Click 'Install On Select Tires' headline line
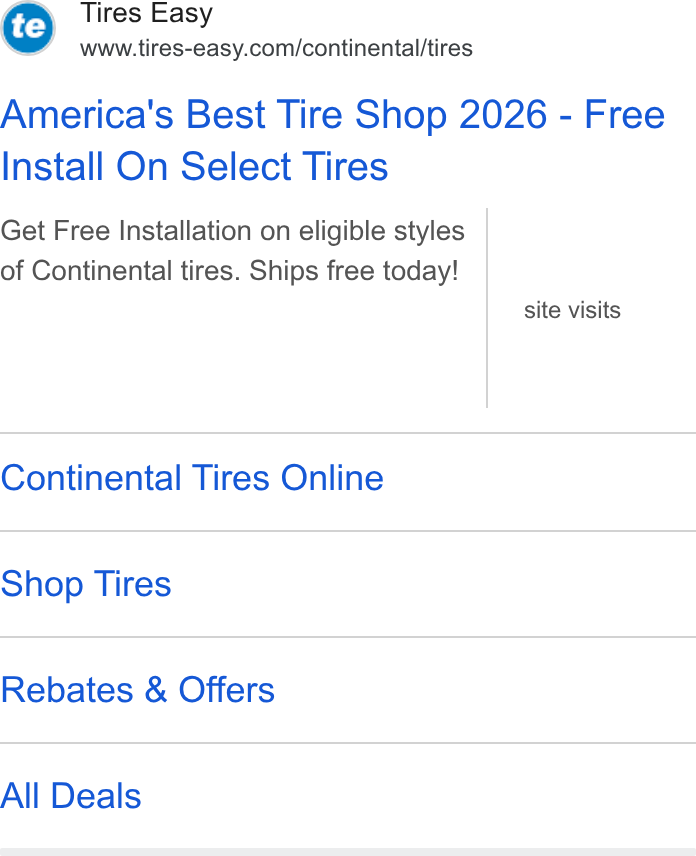This screenshot has width=696, height=856. point(194,167)
